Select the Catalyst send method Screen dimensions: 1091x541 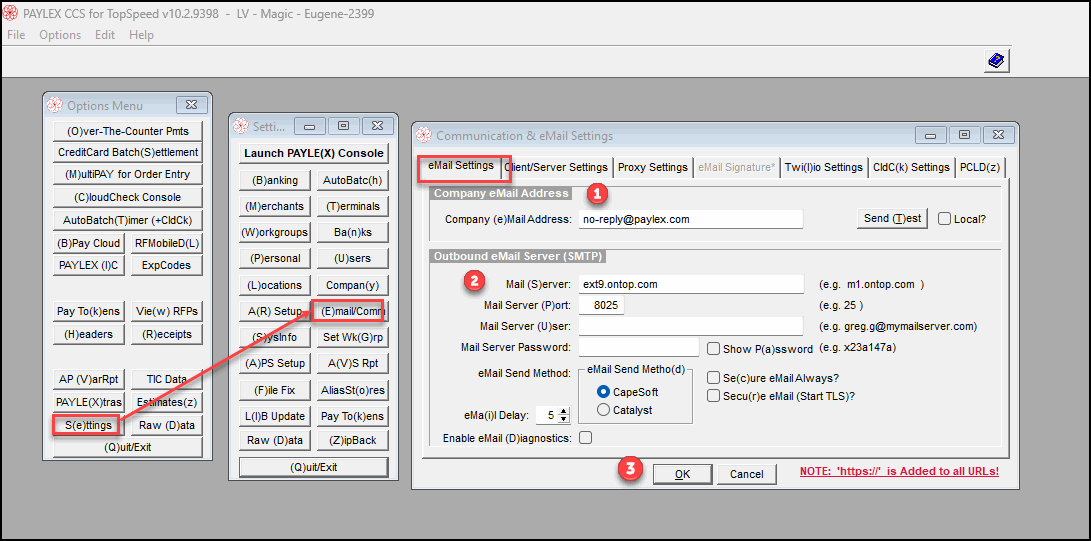coord(603,410)
